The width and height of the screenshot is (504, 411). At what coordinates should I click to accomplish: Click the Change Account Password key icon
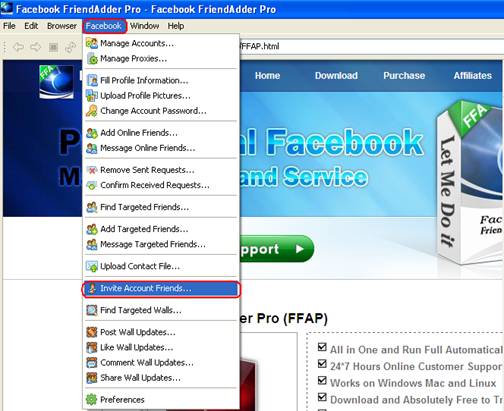tap(92, 111)
